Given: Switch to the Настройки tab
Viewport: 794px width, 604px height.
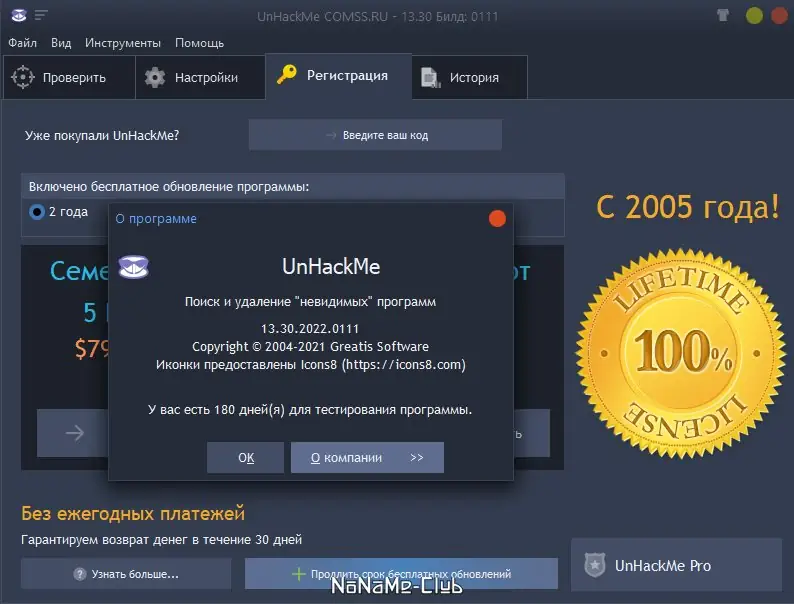Looking at the screenshot, I should click(x=200, y=77).
